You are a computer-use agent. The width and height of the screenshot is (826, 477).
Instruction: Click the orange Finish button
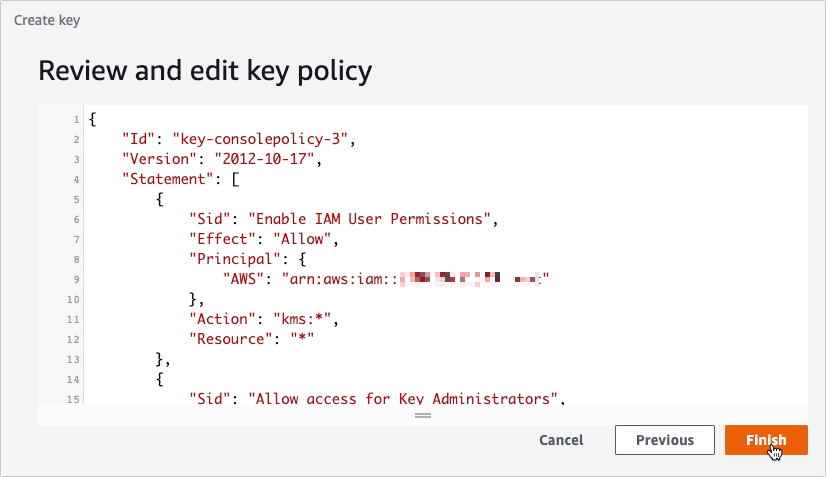click(x=765, y=440)
